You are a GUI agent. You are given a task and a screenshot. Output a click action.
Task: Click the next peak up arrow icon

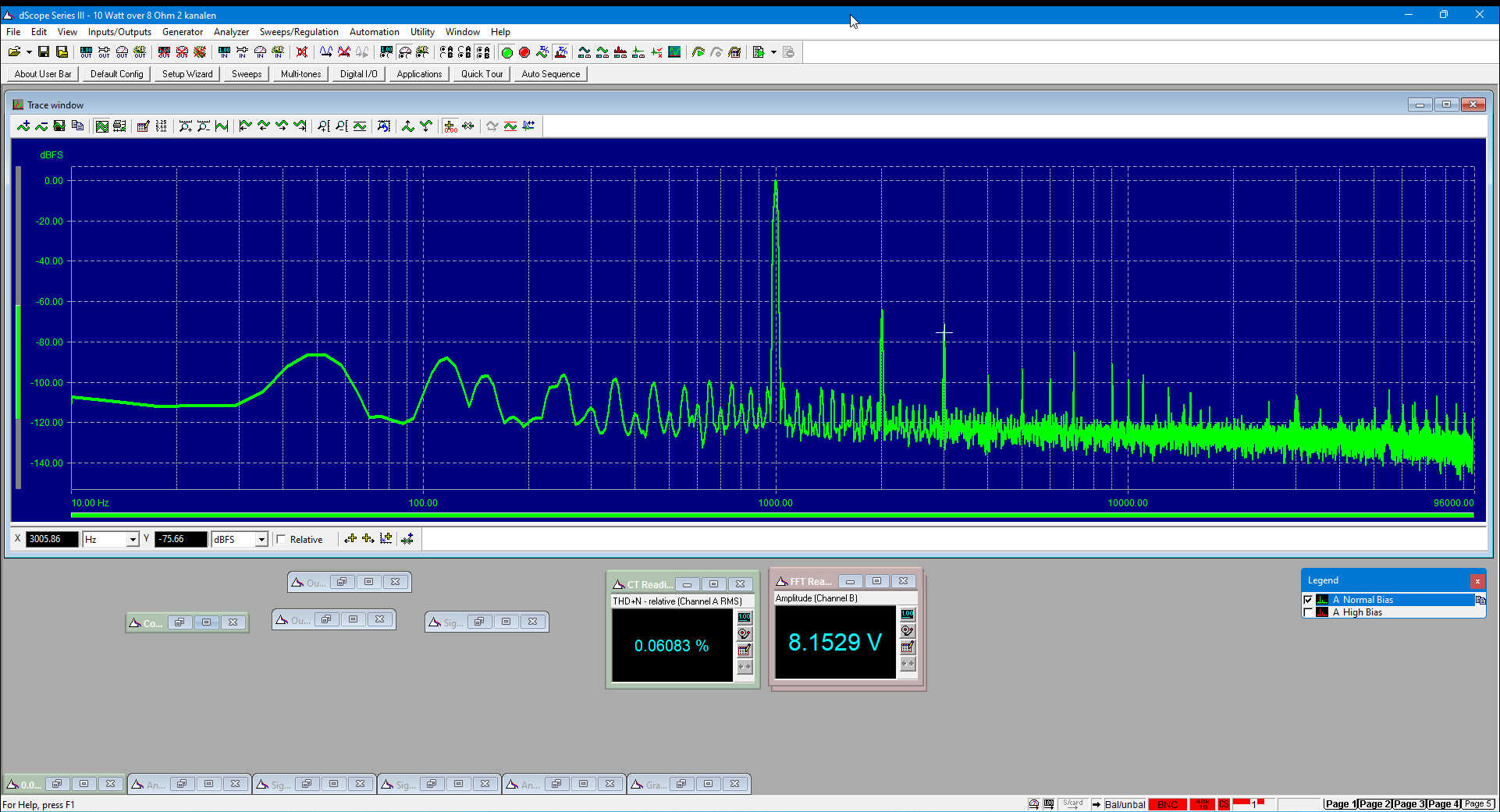click(x=408, y=126)
